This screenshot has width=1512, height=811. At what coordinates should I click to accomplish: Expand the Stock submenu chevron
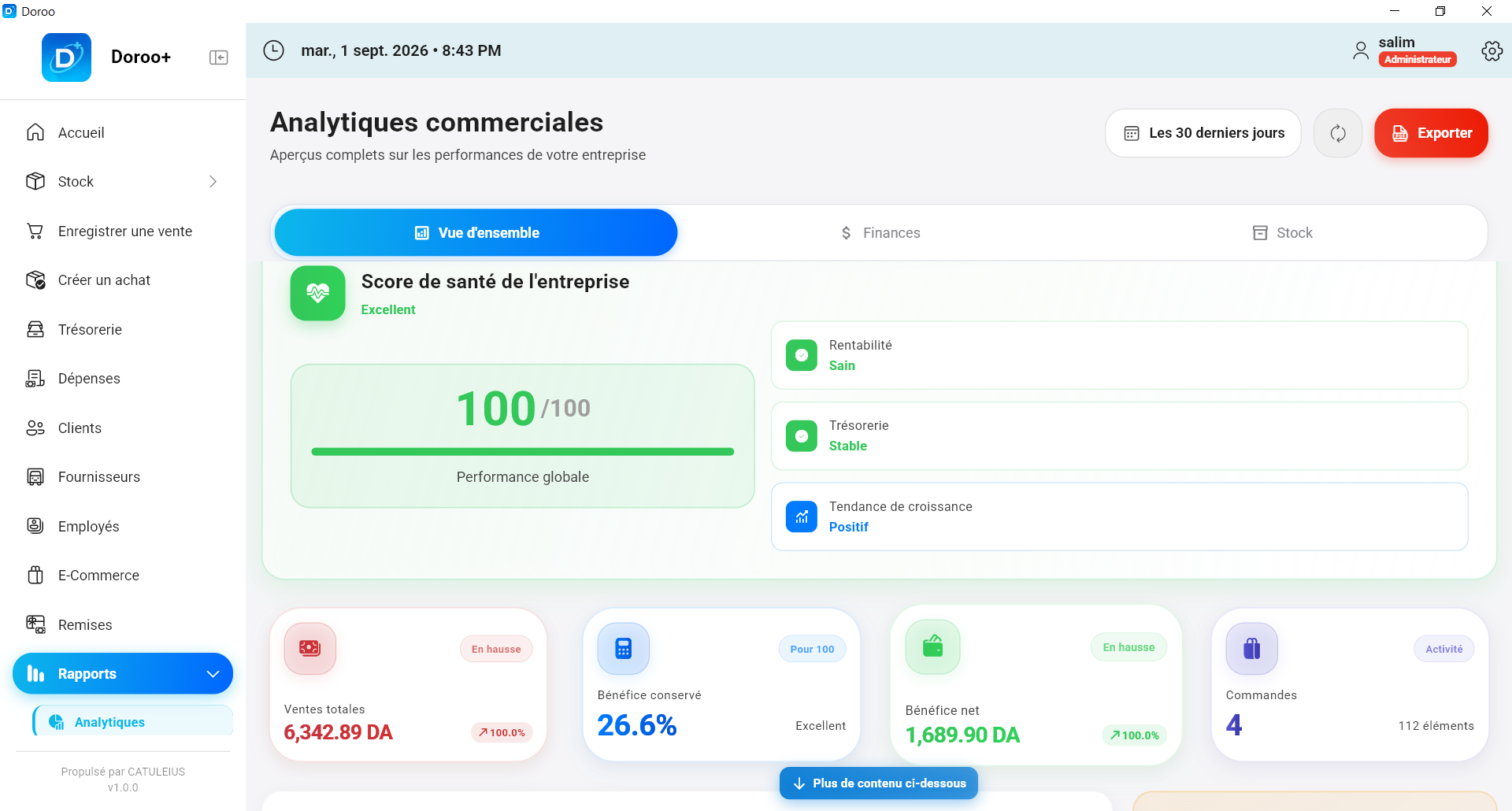[213, 181]
